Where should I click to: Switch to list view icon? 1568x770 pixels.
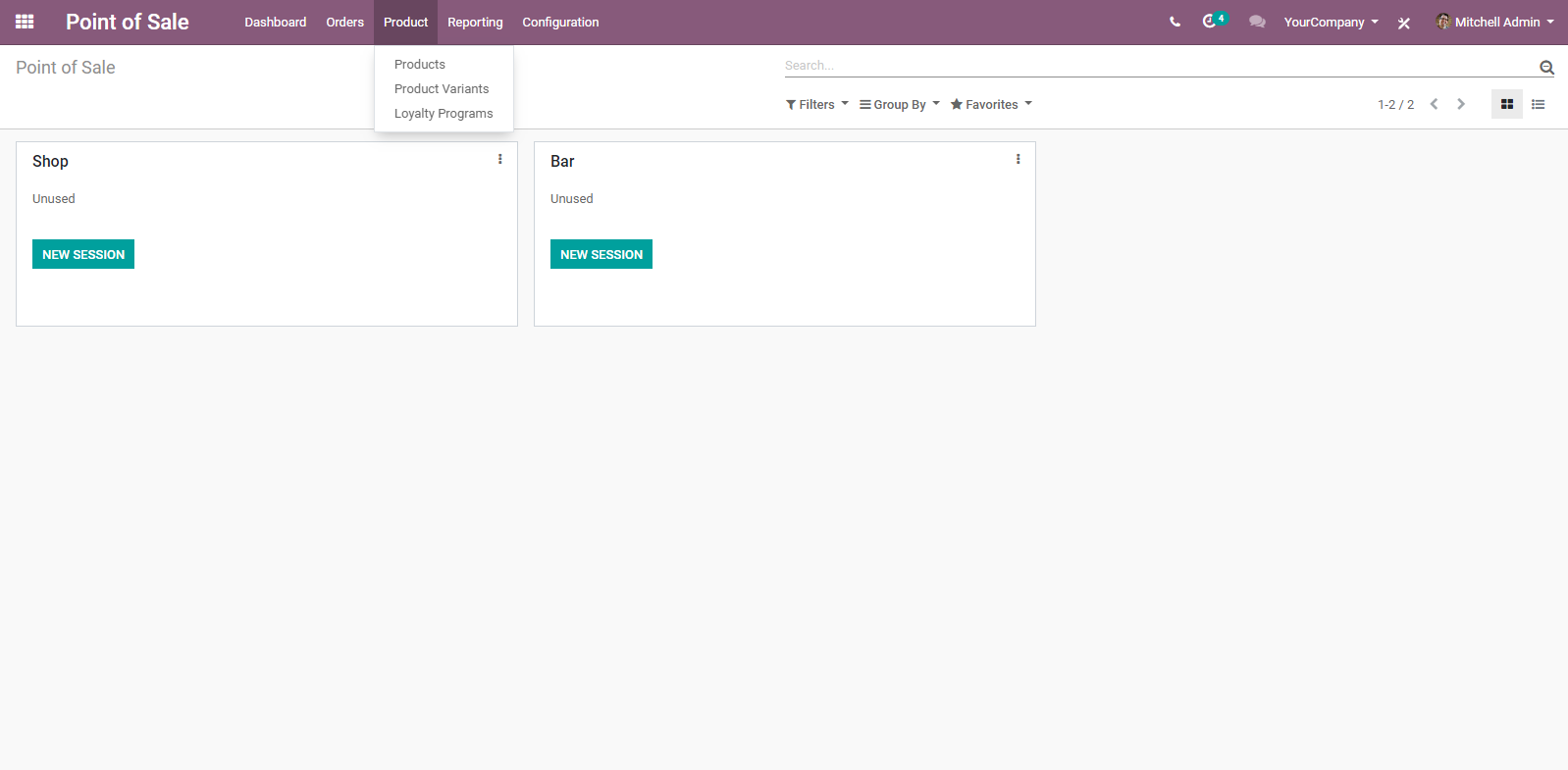coord(1539,104)
